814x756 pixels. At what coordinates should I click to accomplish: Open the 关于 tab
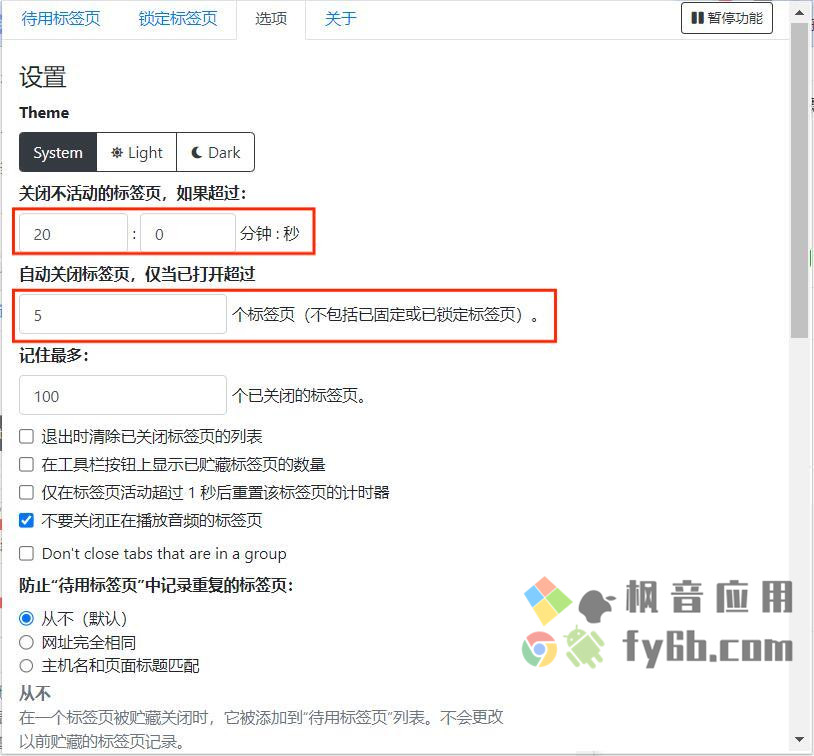tap(341, 19)
